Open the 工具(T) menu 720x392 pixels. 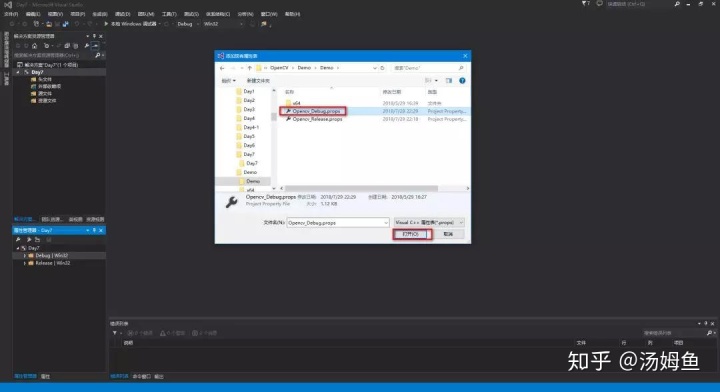[169, 14]
